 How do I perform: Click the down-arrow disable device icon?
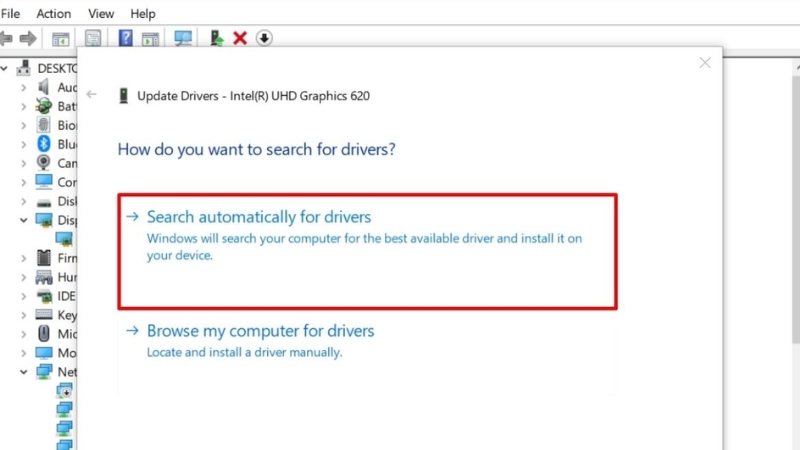(x=264, y=38)
